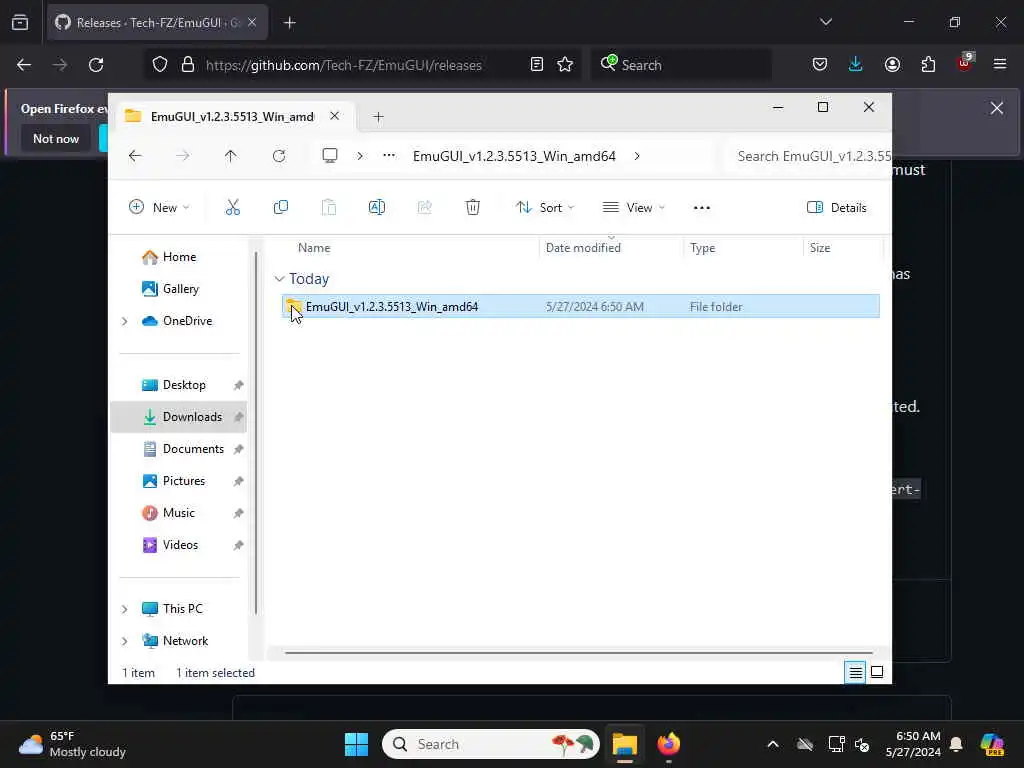Click the horizontal scrollbar in file list
The image size is (1024, 768).
pos(579,652)
